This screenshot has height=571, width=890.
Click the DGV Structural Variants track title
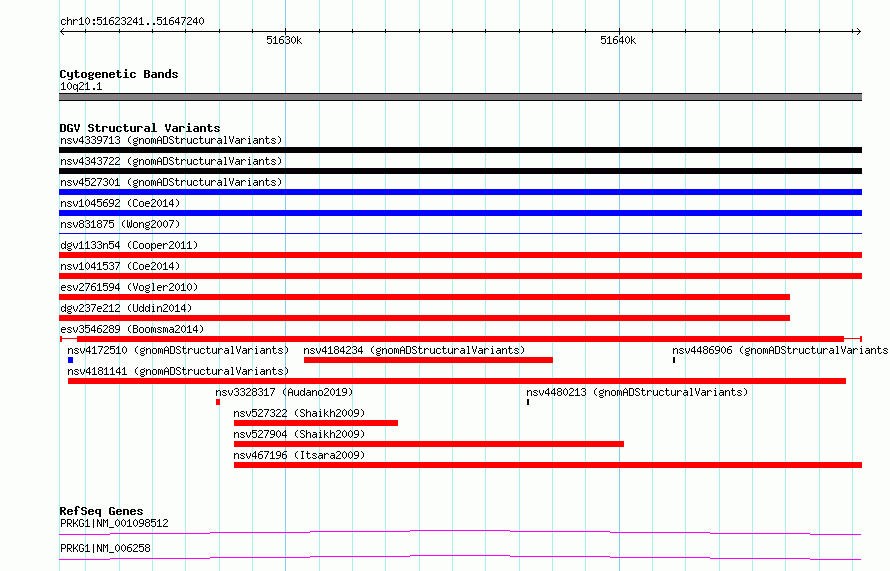click(x=140, y=128)
